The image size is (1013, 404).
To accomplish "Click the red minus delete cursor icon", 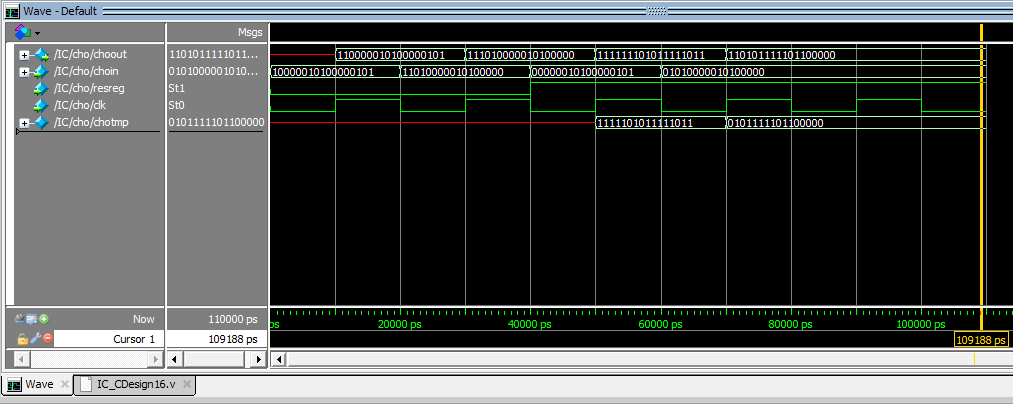I will click(47, 339).
